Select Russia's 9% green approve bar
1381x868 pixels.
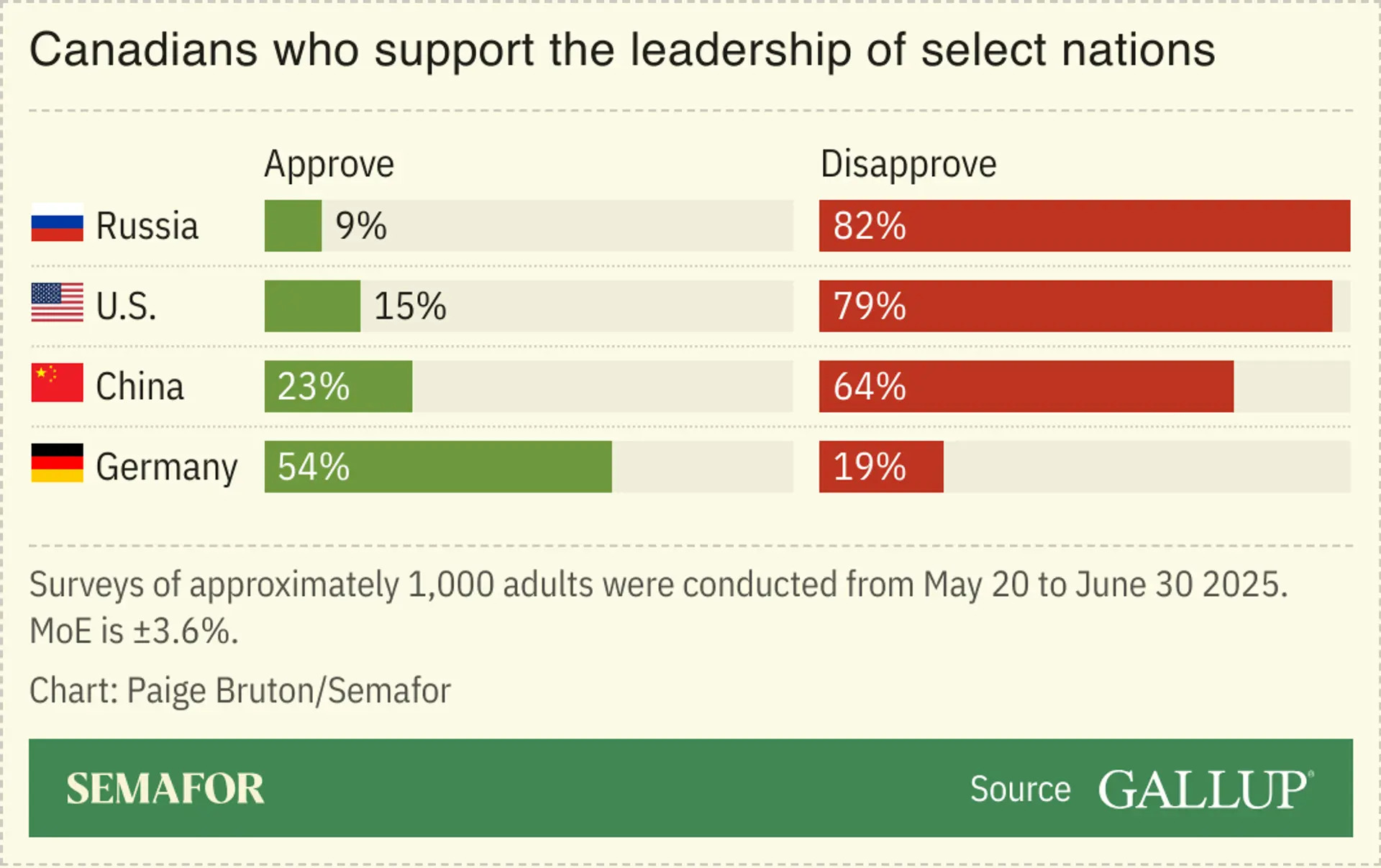tap(293, 226)
